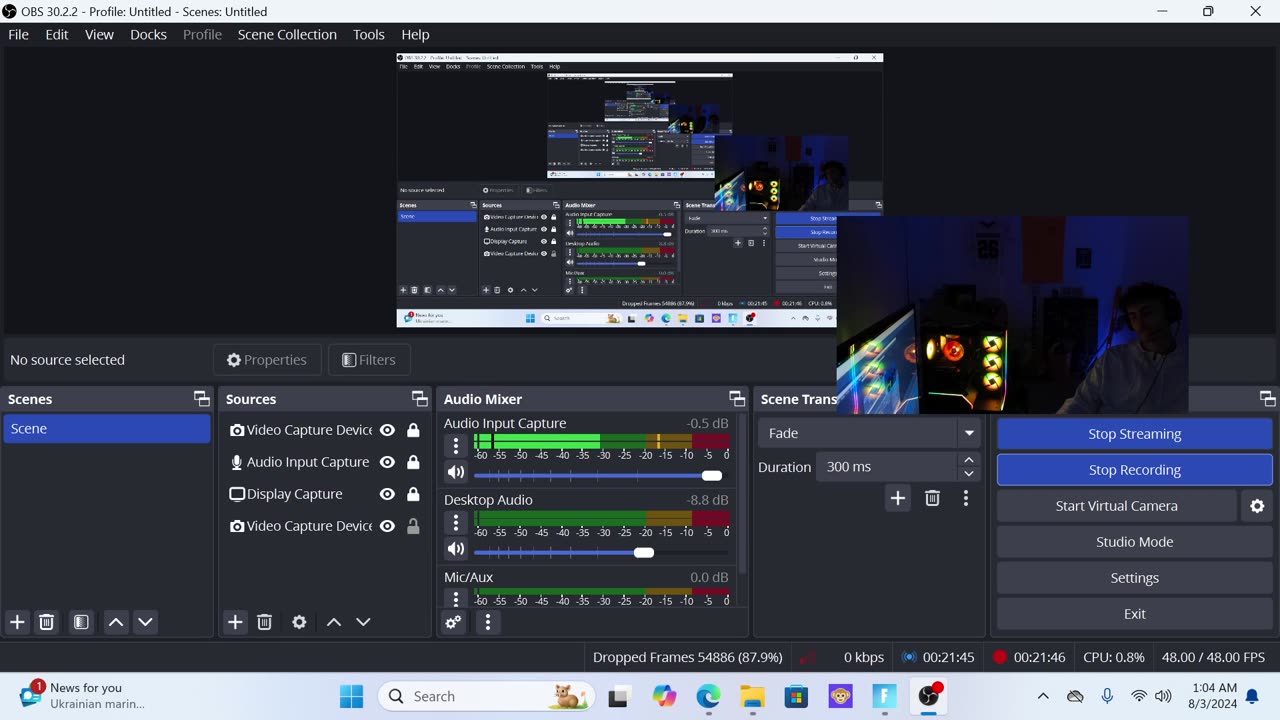
Task: Open the Windows Start menu
Action: (x=352, y=696)
